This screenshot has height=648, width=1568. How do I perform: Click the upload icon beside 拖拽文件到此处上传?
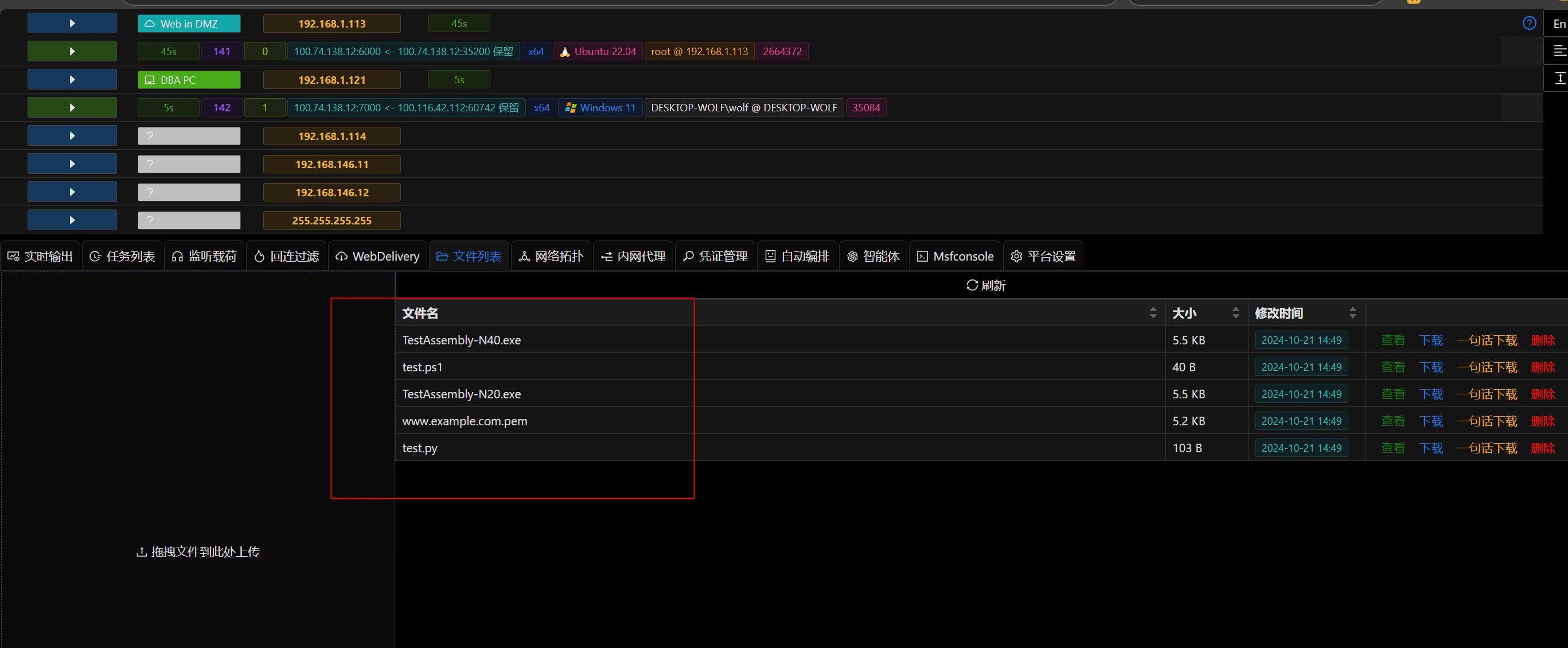click(142, 552)
